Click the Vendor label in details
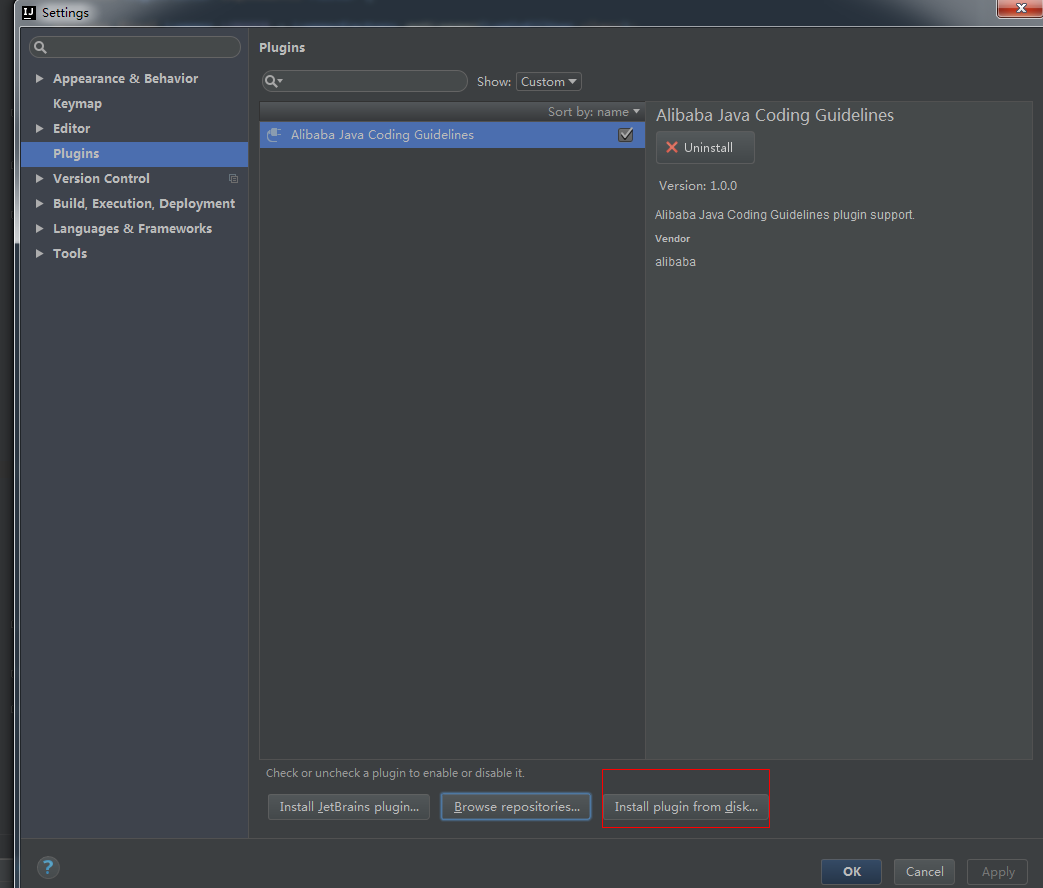1043x888 pixels. 672,239
